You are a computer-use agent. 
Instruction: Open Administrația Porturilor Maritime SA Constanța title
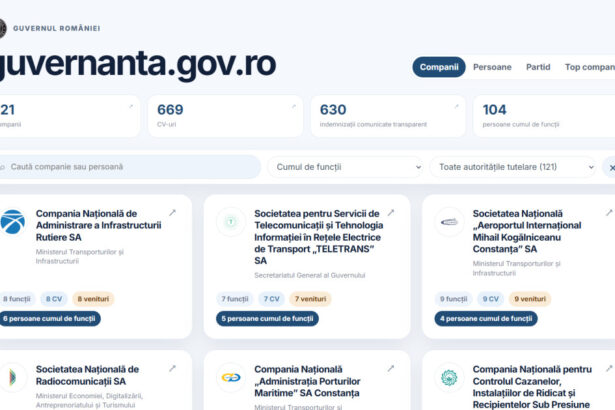pyautogui.click(x=307, y=381)
